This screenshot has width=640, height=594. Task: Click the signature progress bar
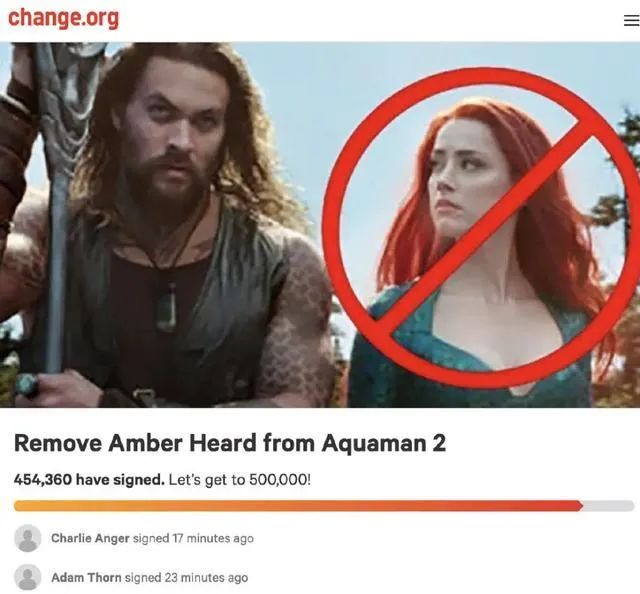pyautogui.click(x=324, y=506)
